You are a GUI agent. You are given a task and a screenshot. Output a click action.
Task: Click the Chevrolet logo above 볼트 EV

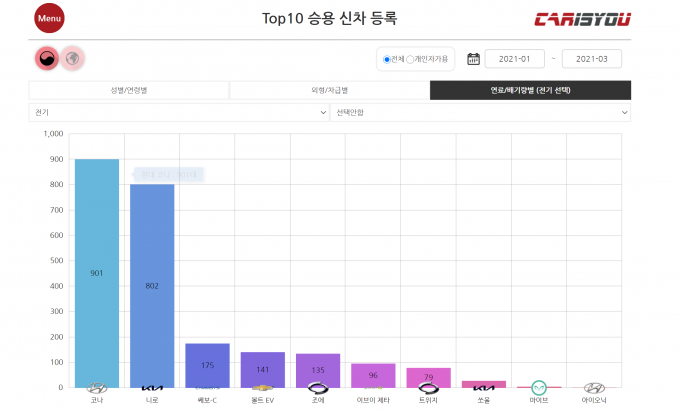(x=262, y=388)
